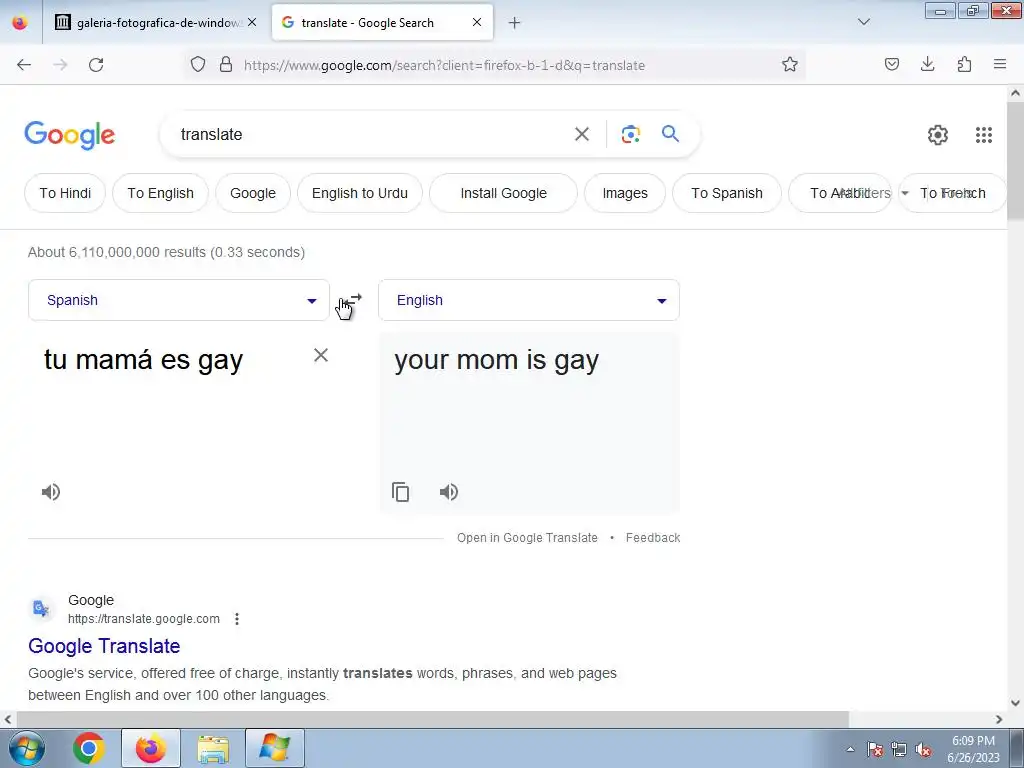Image resolution: width=1024 pixels, height=768 pixels.
Task: Click the show desktop strip
Action: [1017, 748]
